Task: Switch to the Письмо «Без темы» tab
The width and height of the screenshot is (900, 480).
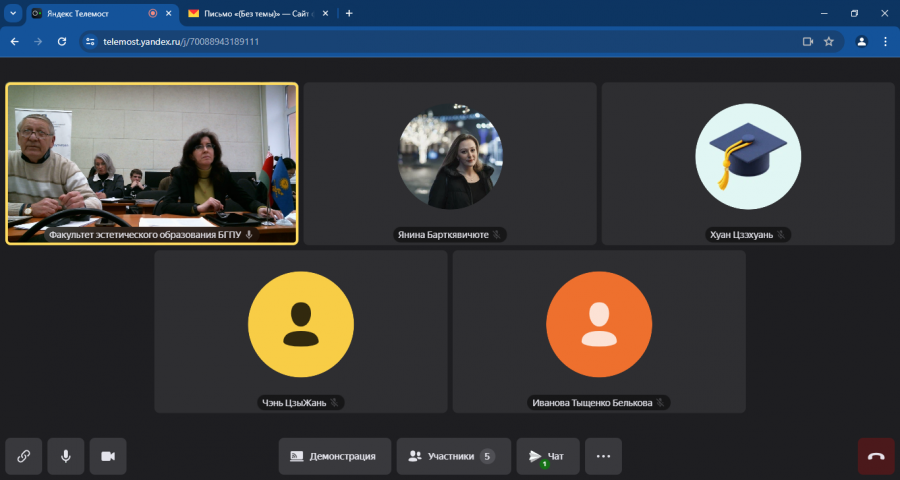Action: pyautogui.click(x=258, y=14)
